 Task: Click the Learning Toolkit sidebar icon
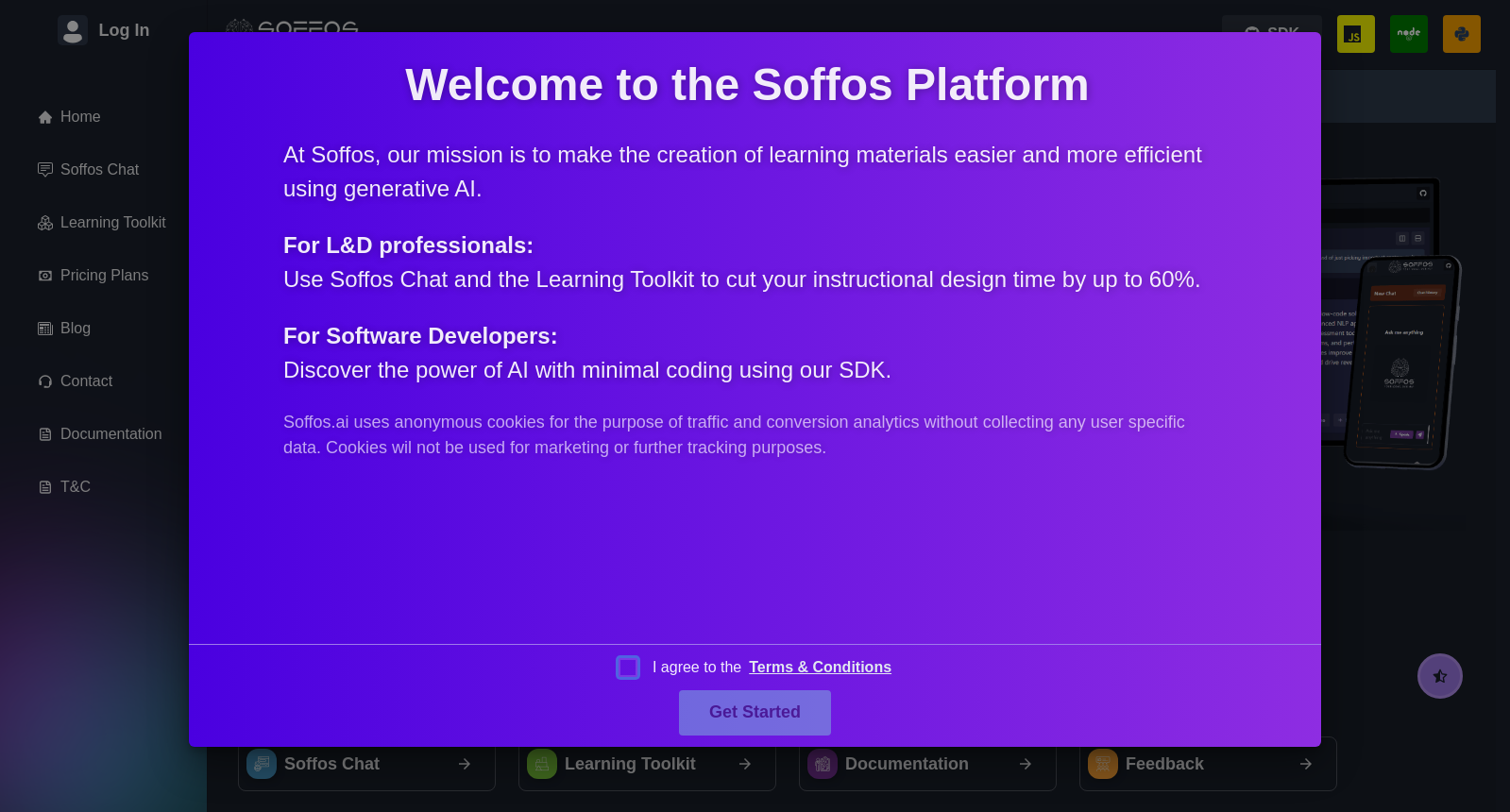click(x=45, y=223)
